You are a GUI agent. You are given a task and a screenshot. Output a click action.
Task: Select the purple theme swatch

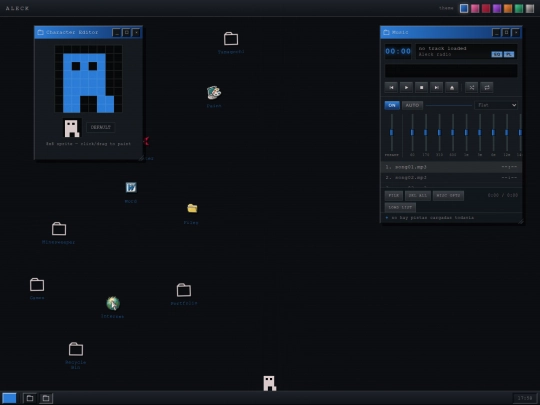click(x=497, y=9)
